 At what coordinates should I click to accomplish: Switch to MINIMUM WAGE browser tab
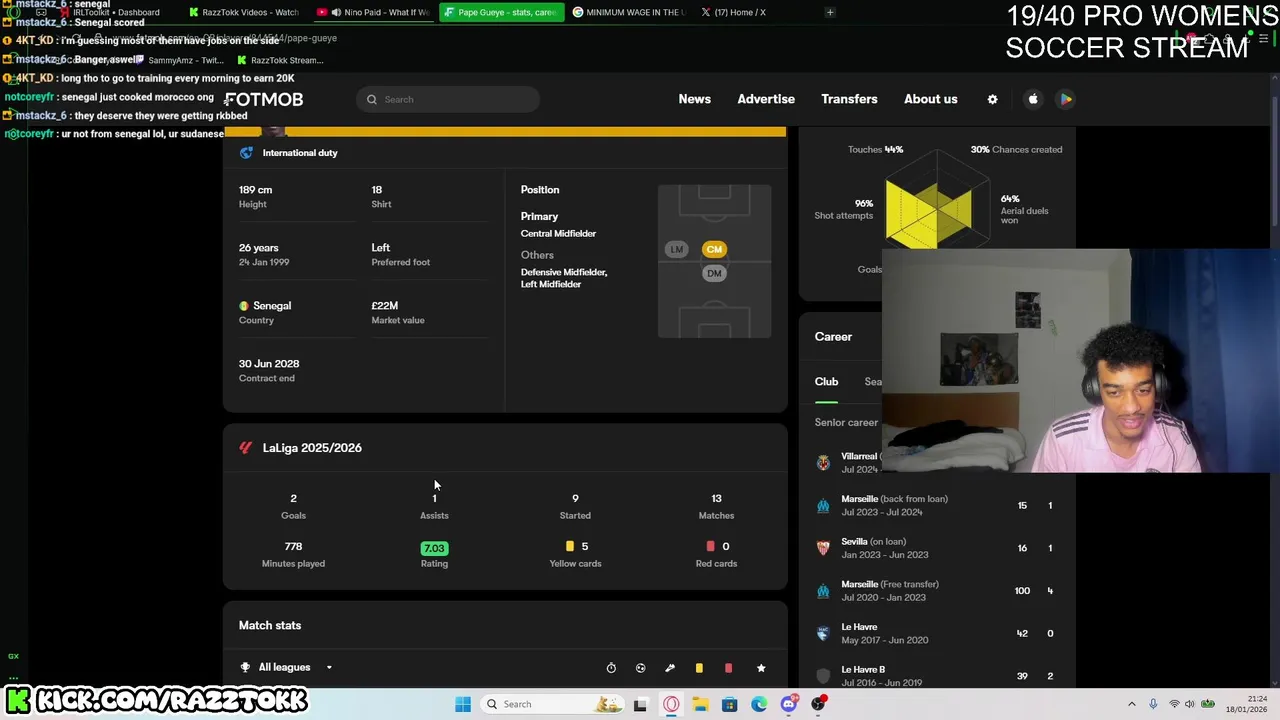tap(627, 12)
